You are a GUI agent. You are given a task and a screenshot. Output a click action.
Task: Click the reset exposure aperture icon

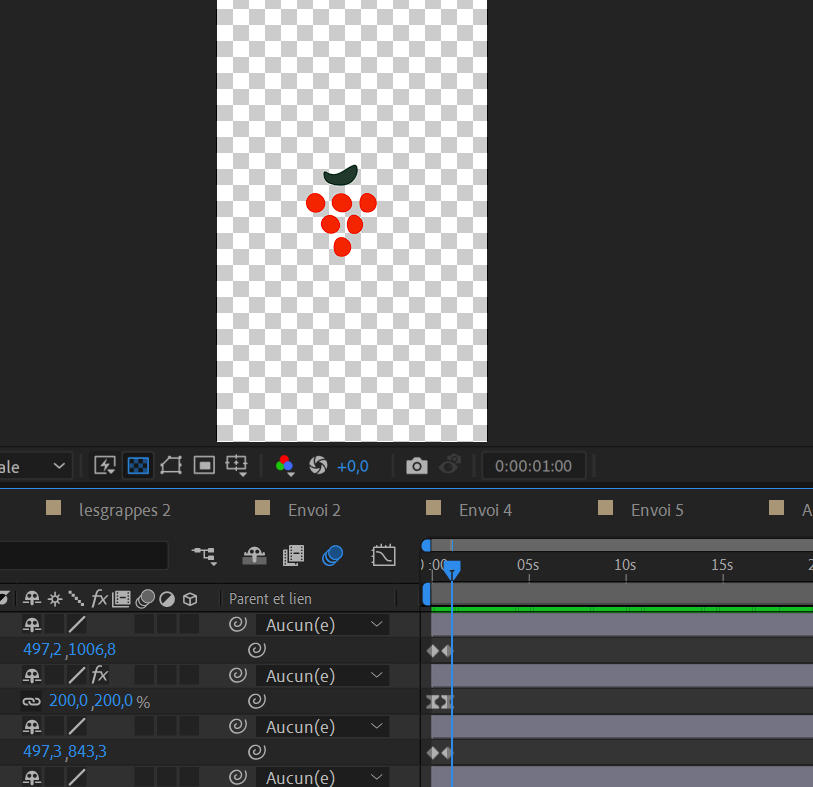point(318,466)
